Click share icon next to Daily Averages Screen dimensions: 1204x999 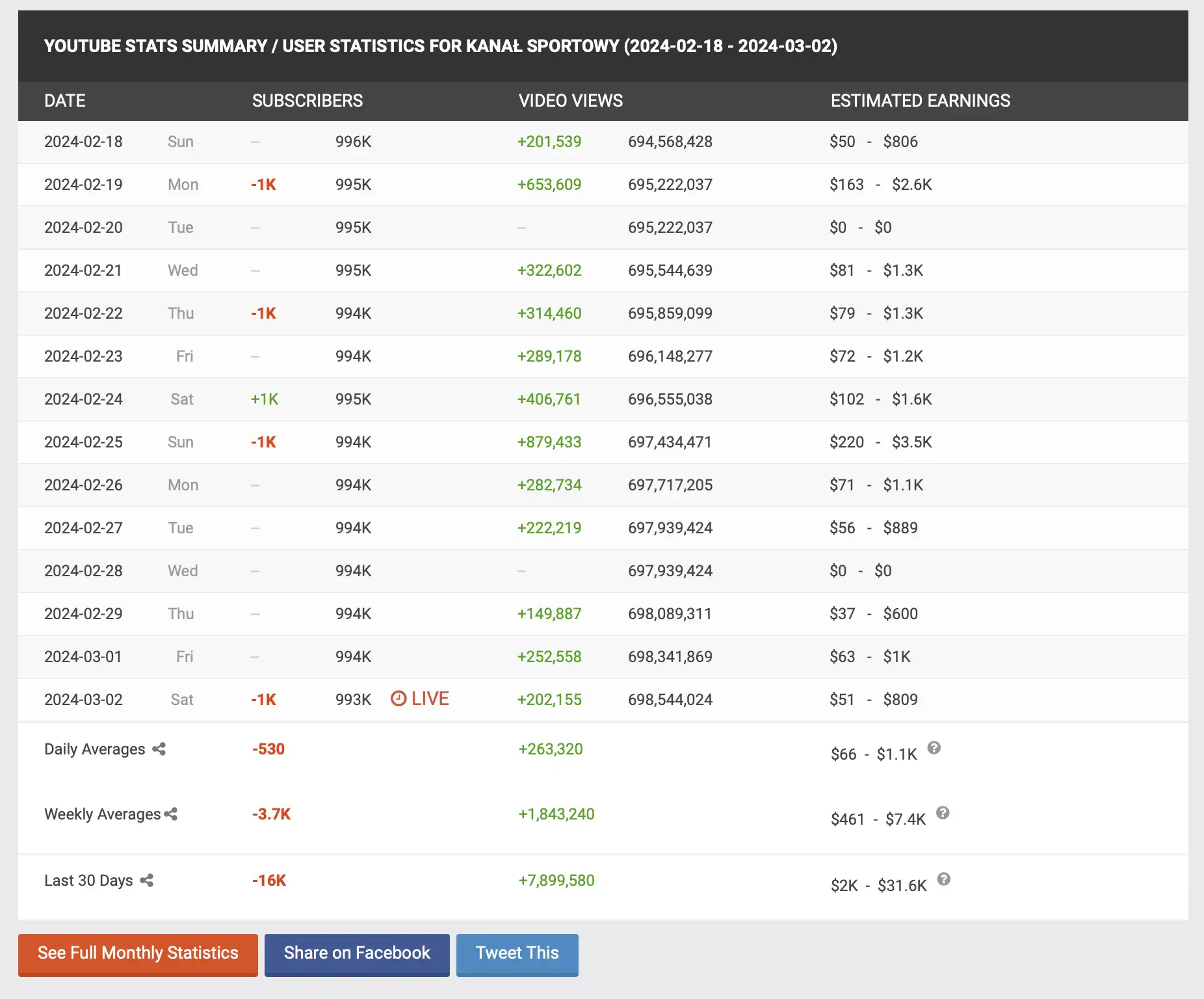tap(159, 749)
